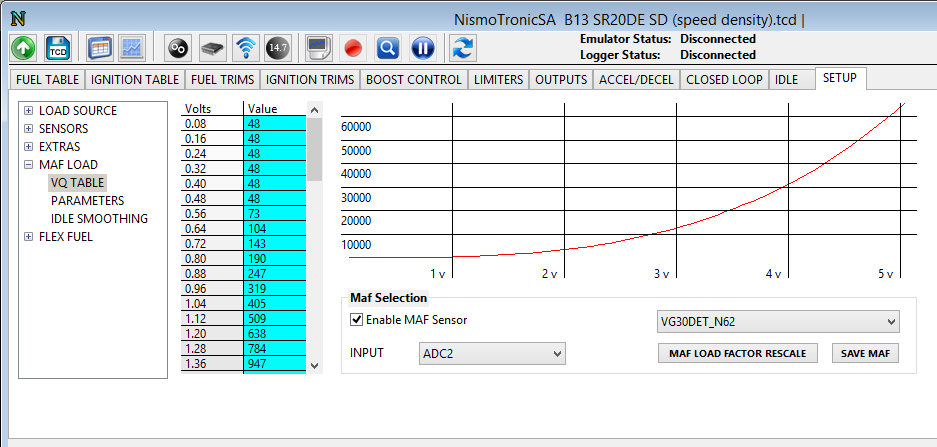Click MAF LOAD FACTOR RESCALE button
Screen dimensions: 937x447
coord(738,353)
